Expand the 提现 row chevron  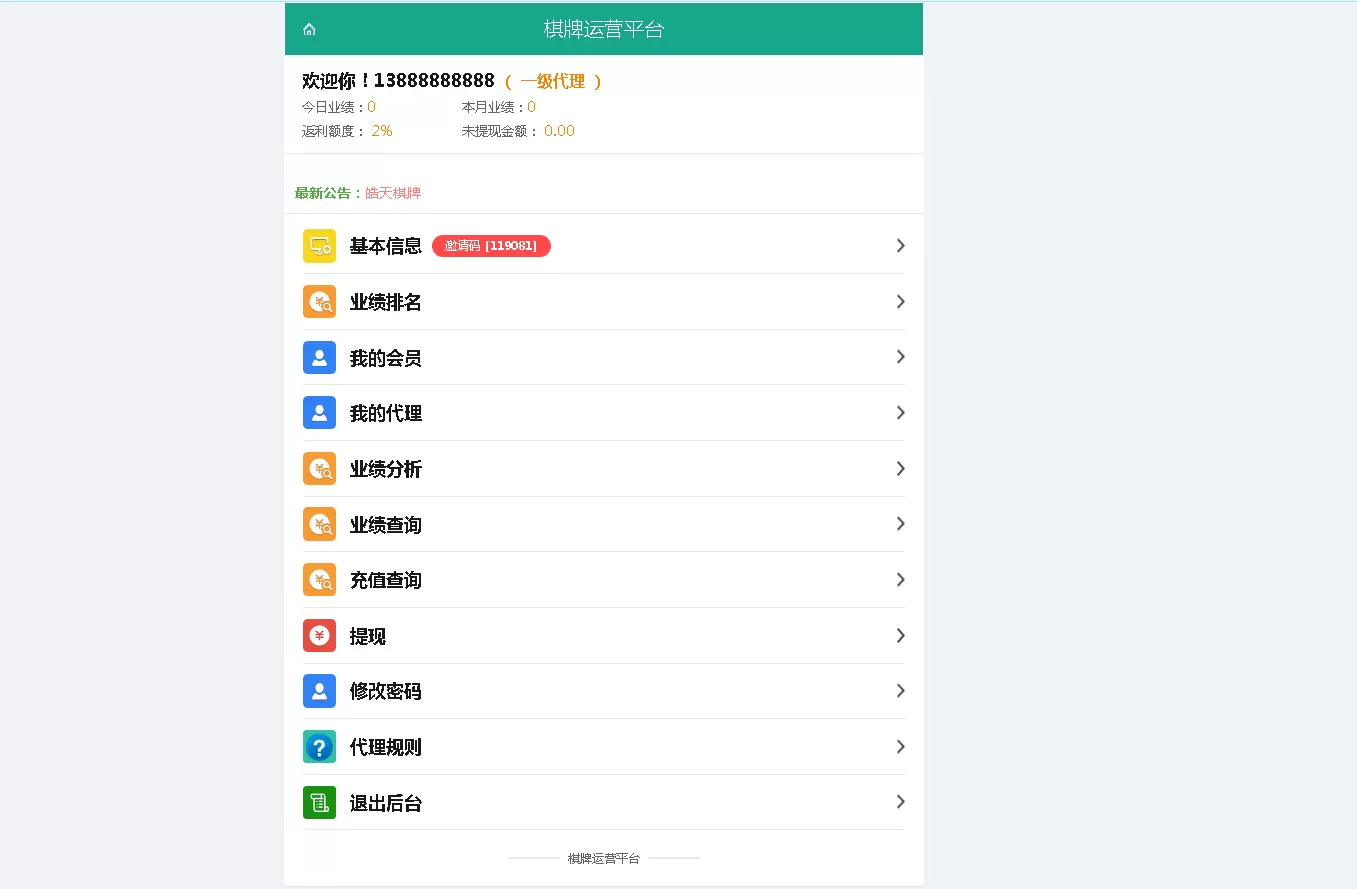click(x=899, y=635)
